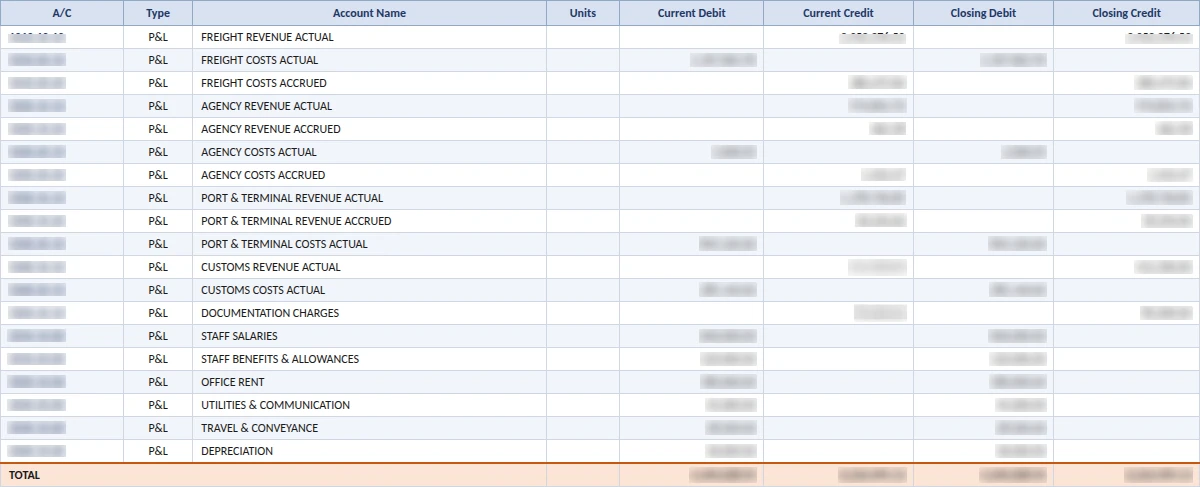Select the AGENCY COSTS ACTUAL account name

(259, 152)
